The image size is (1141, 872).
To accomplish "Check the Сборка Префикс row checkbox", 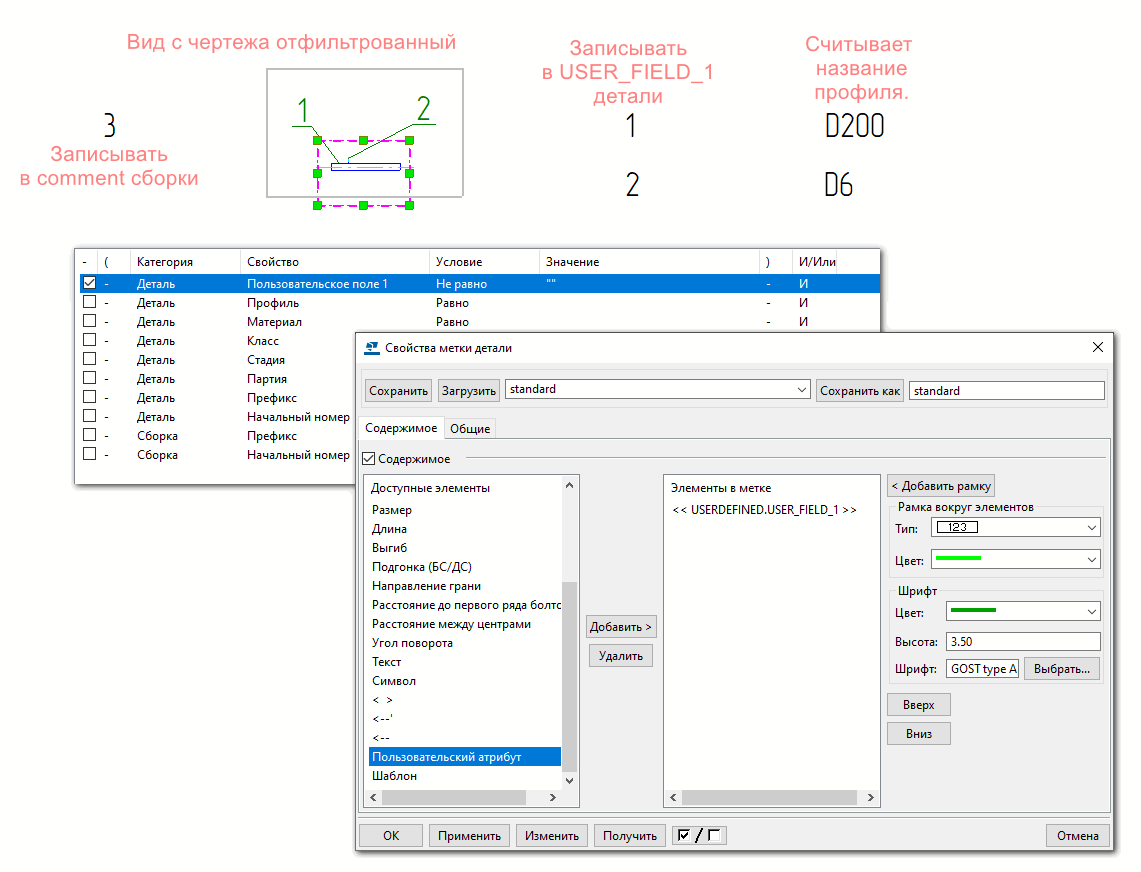I will tap(89, 435).
